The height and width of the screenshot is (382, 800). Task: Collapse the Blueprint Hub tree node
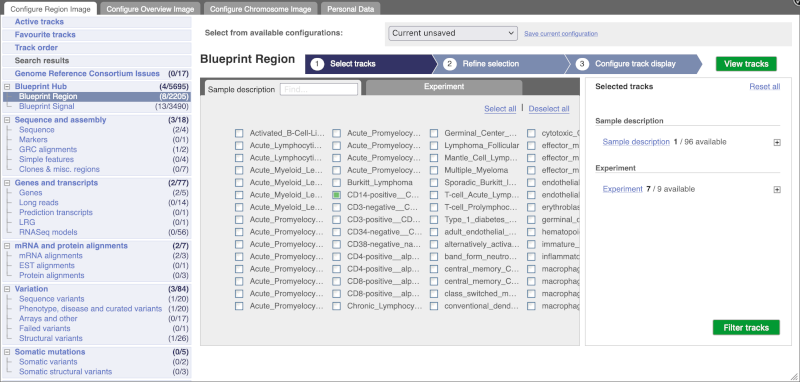click(7, 87)
